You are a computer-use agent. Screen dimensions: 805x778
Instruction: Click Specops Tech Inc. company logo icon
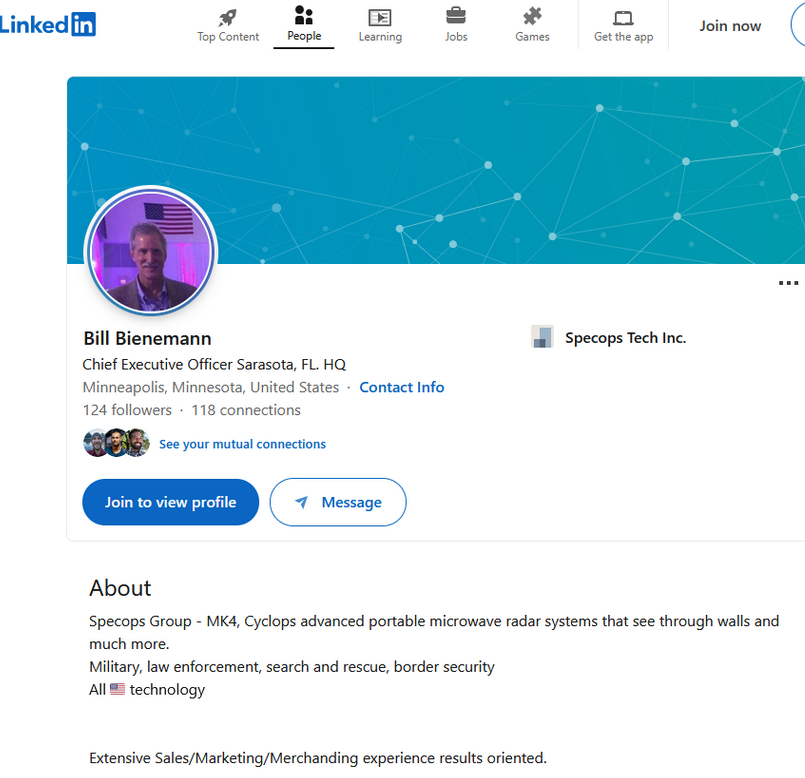(x=542, y=337)
